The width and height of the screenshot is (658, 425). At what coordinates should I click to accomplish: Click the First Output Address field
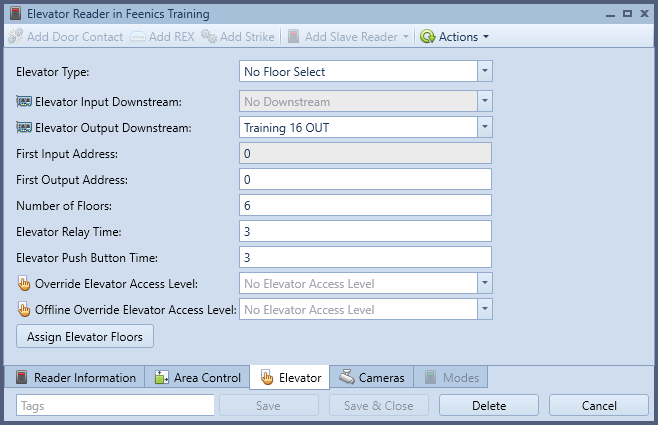[365, 179]
